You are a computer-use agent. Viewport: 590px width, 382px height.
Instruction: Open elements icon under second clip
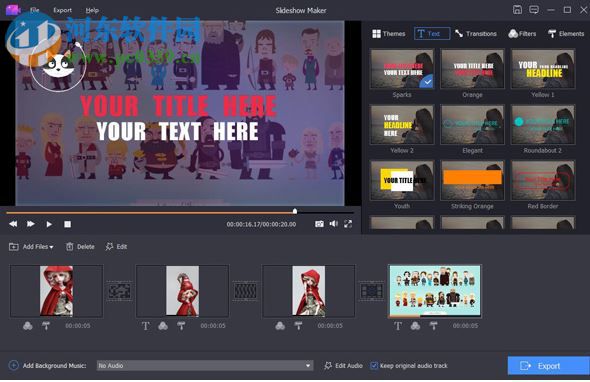181,326
